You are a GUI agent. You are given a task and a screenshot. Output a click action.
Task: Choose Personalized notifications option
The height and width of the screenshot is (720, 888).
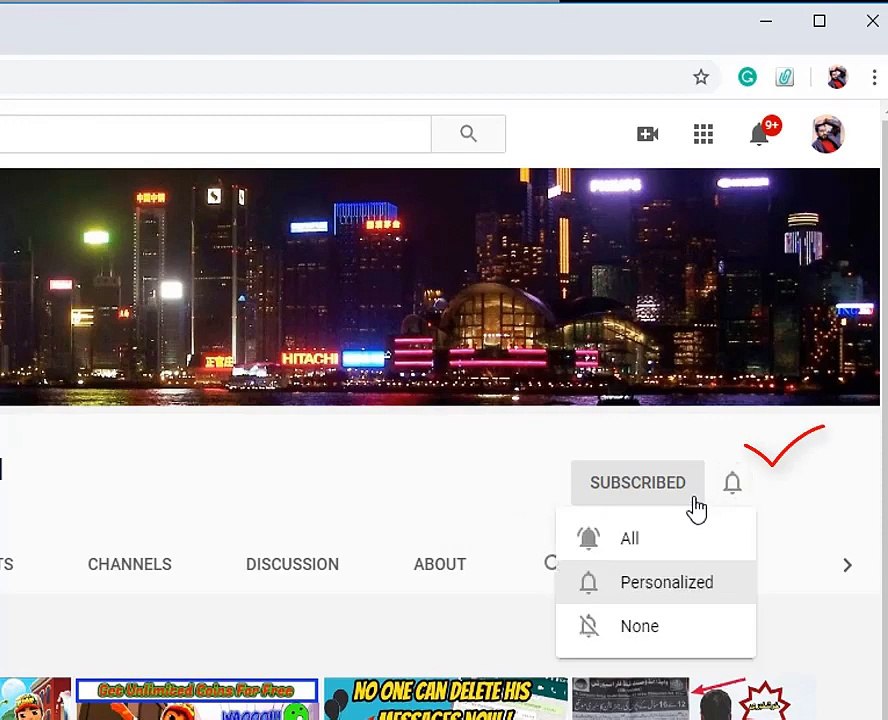pyautogui.click(x=656, y=582)
